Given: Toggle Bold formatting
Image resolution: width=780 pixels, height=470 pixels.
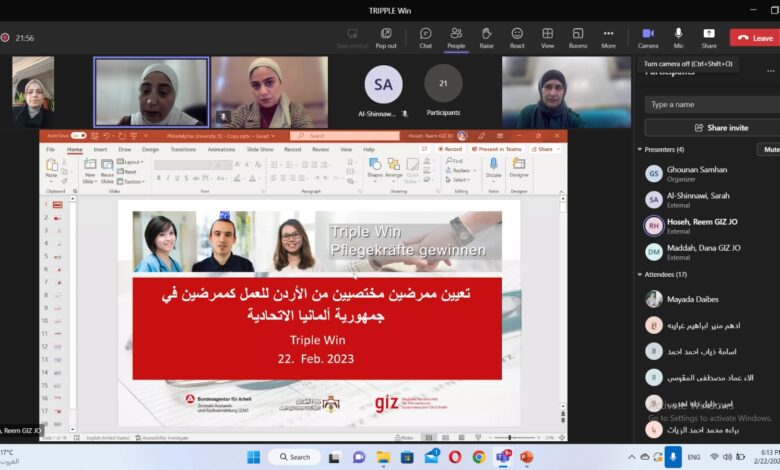Looking at the screenshot, I should [x=159, y=178].
